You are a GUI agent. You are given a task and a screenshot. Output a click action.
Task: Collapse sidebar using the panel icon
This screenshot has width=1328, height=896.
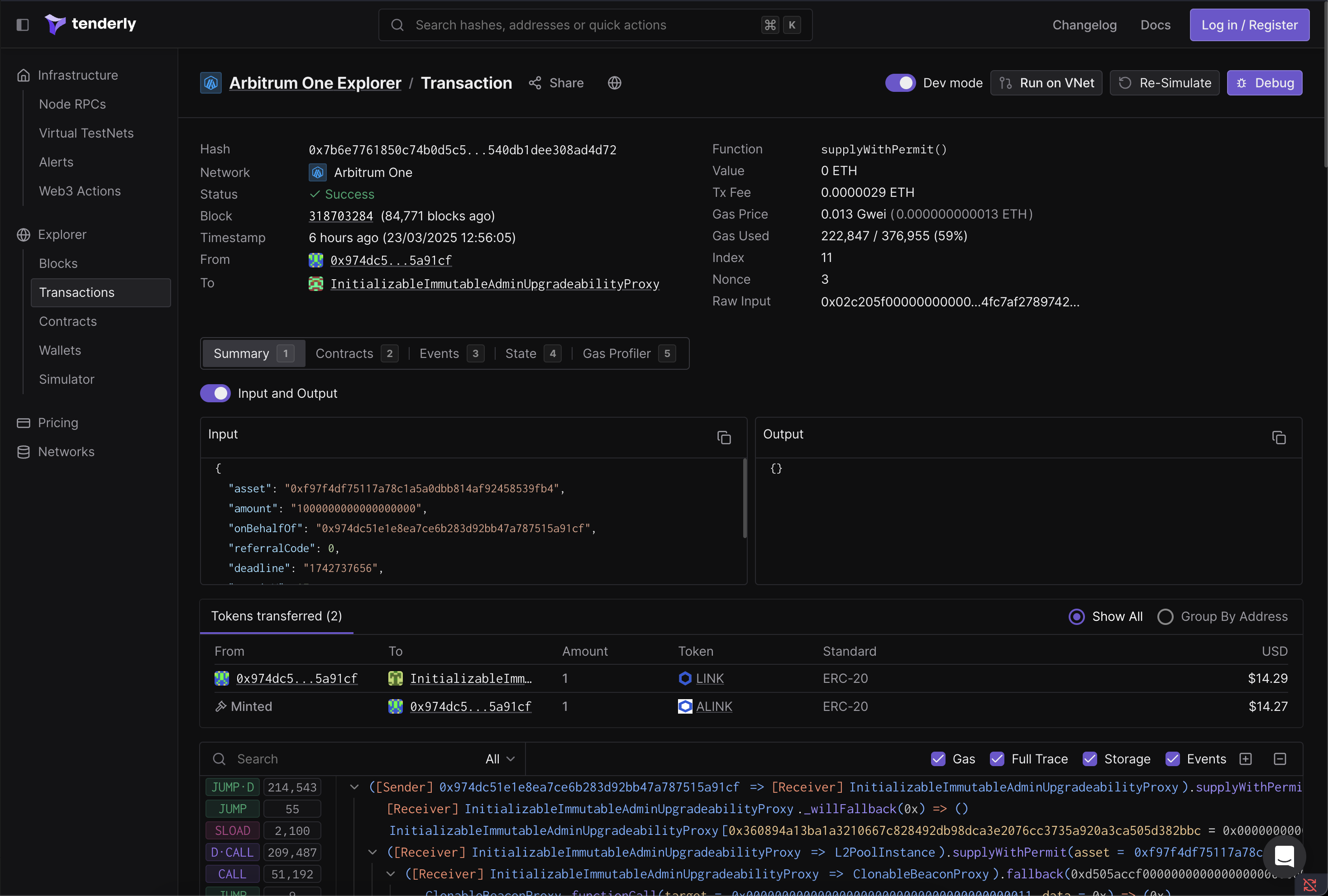tap(22, 24)
